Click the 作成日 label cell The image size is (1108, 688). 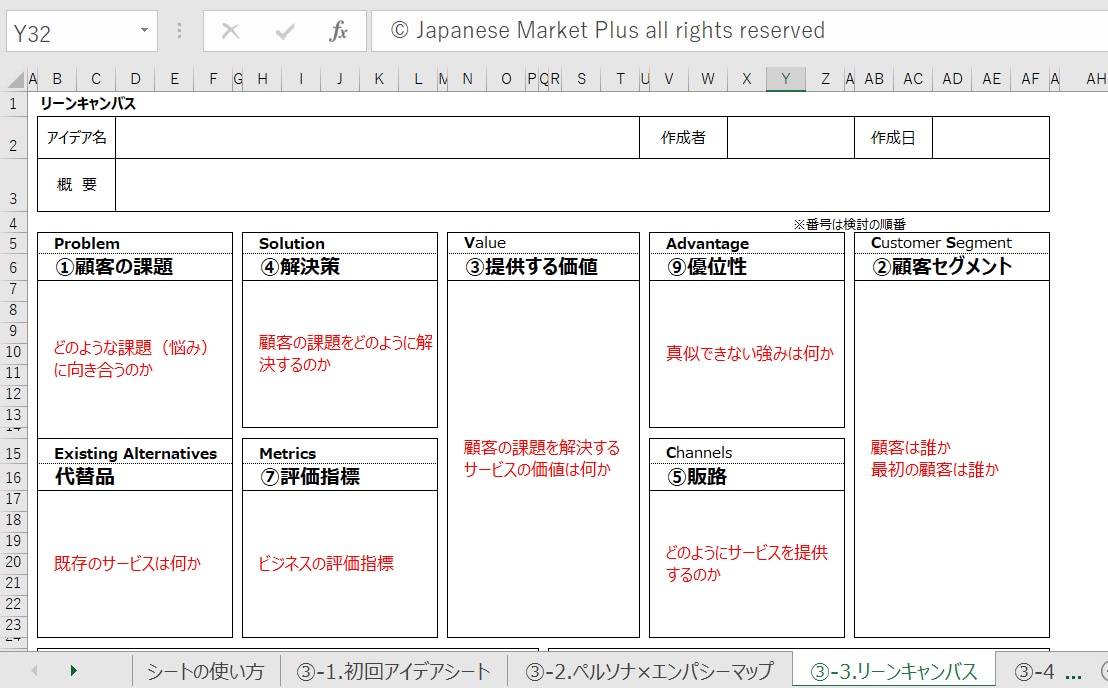tap(893, 137)
